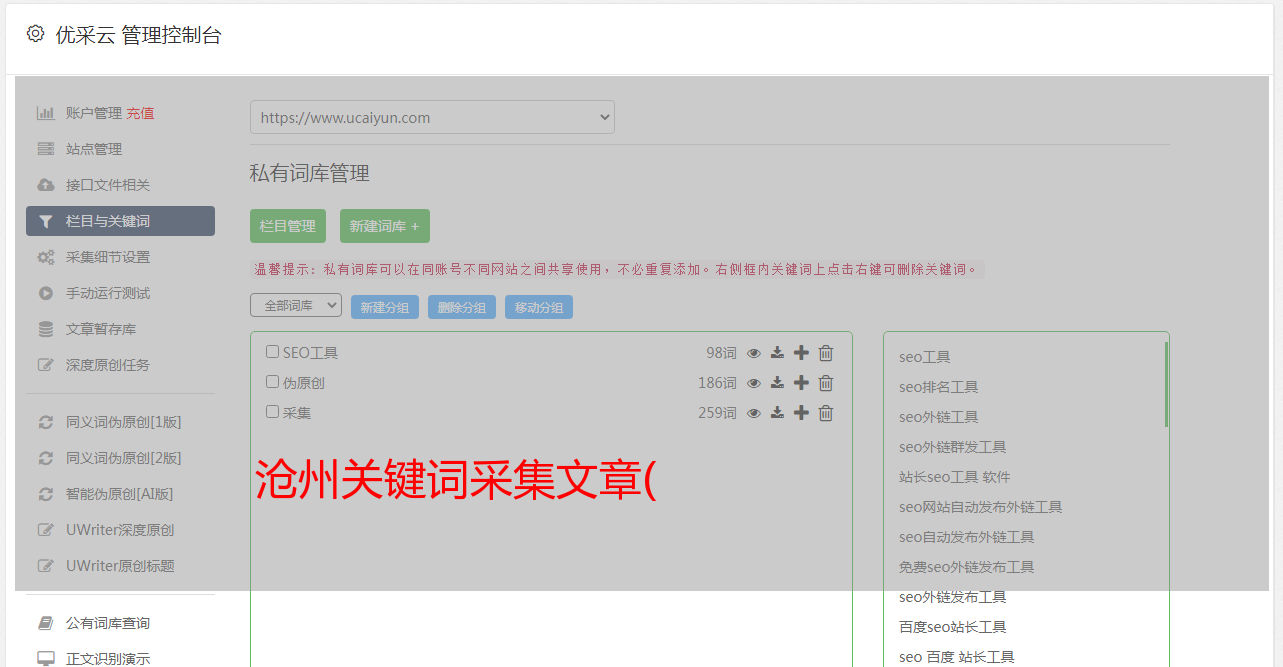The width and height of the screenshot is (1283, 667).
Task: Add keywords to SEO工具 library
Action: pyautogui.click(x=801, y=353)
